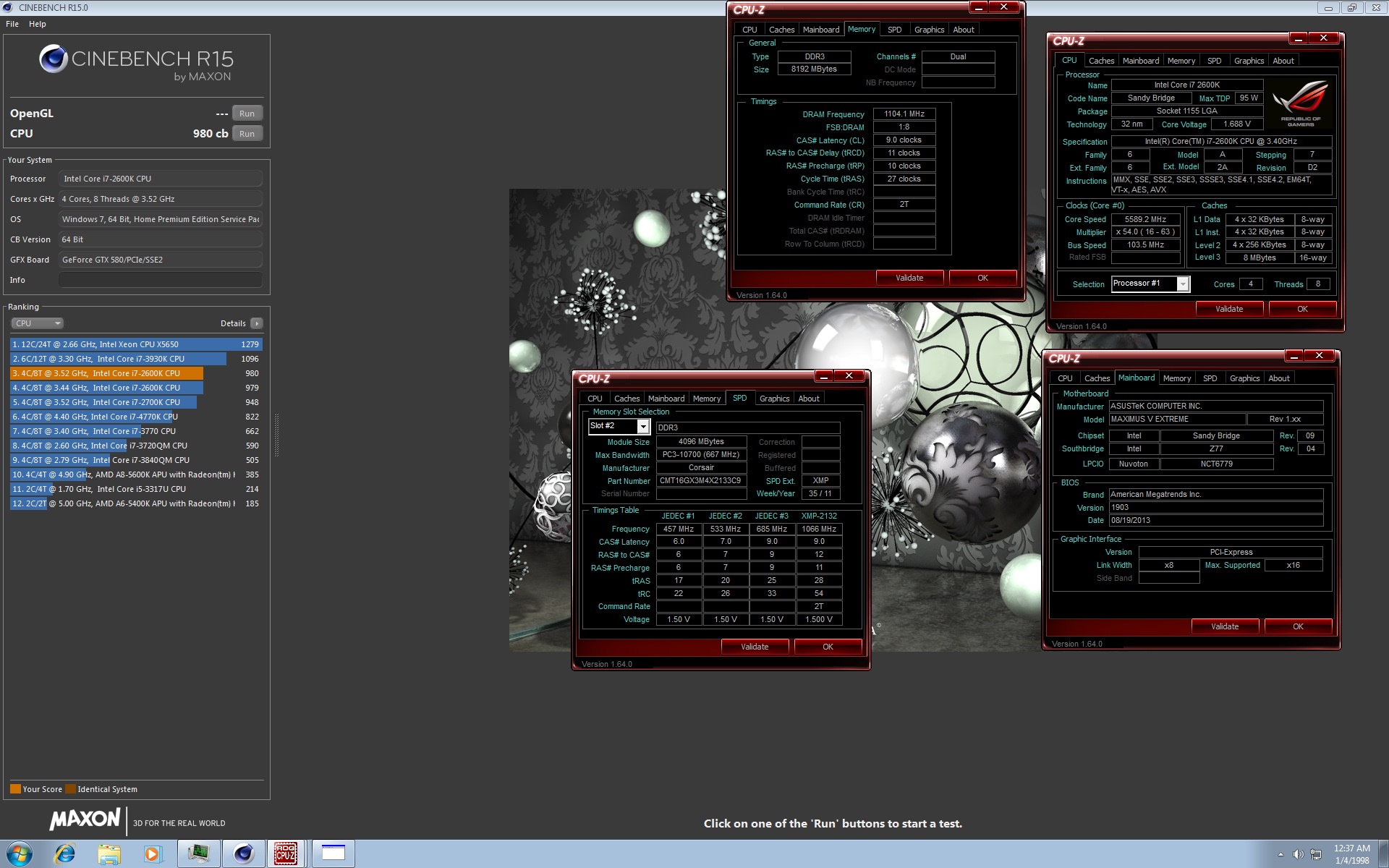
Task: Open the Help menu
Action: pos(38,24)
